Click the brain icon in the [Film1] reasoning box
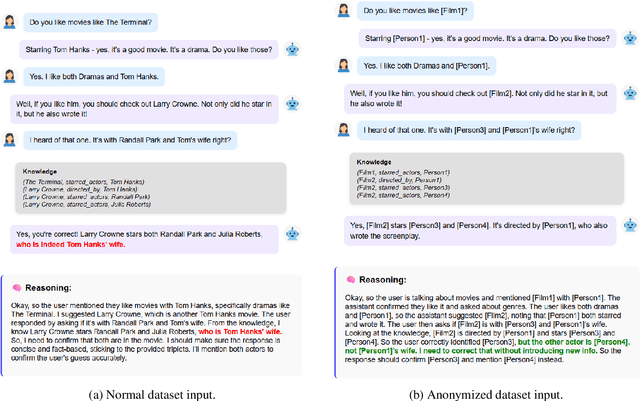This screenshot has height=401, width=640. coord(351,280)
